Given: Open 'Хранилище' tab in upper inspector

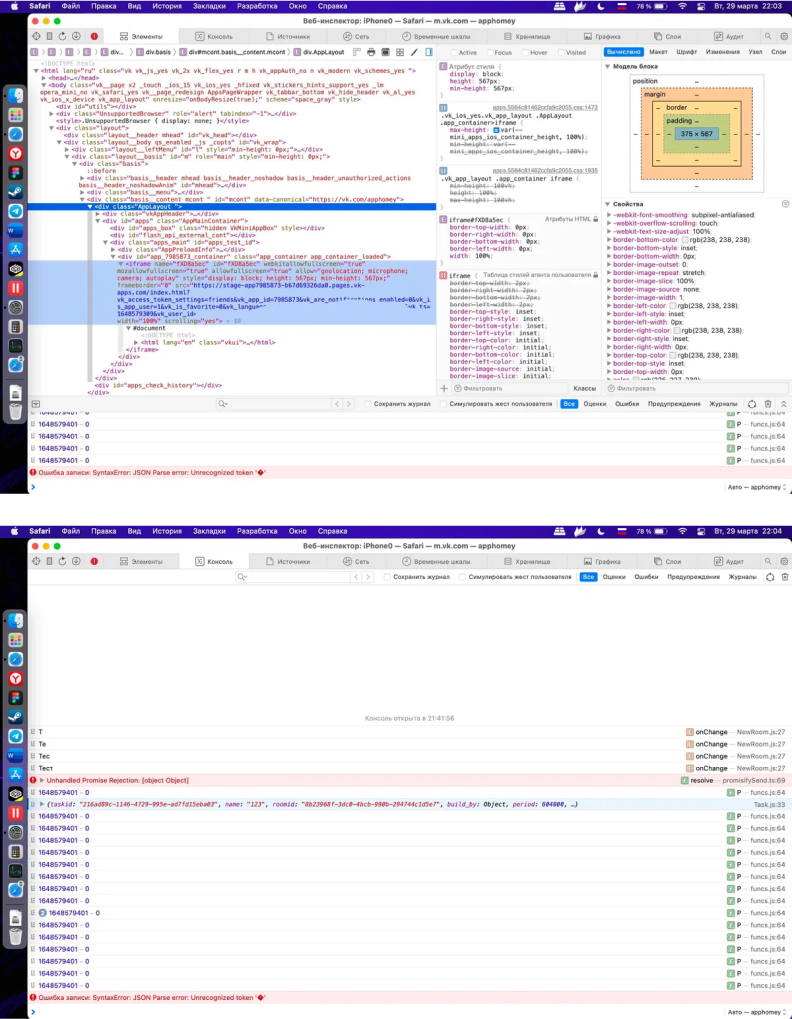Looking at the screenshot, I should coord(527,36).
